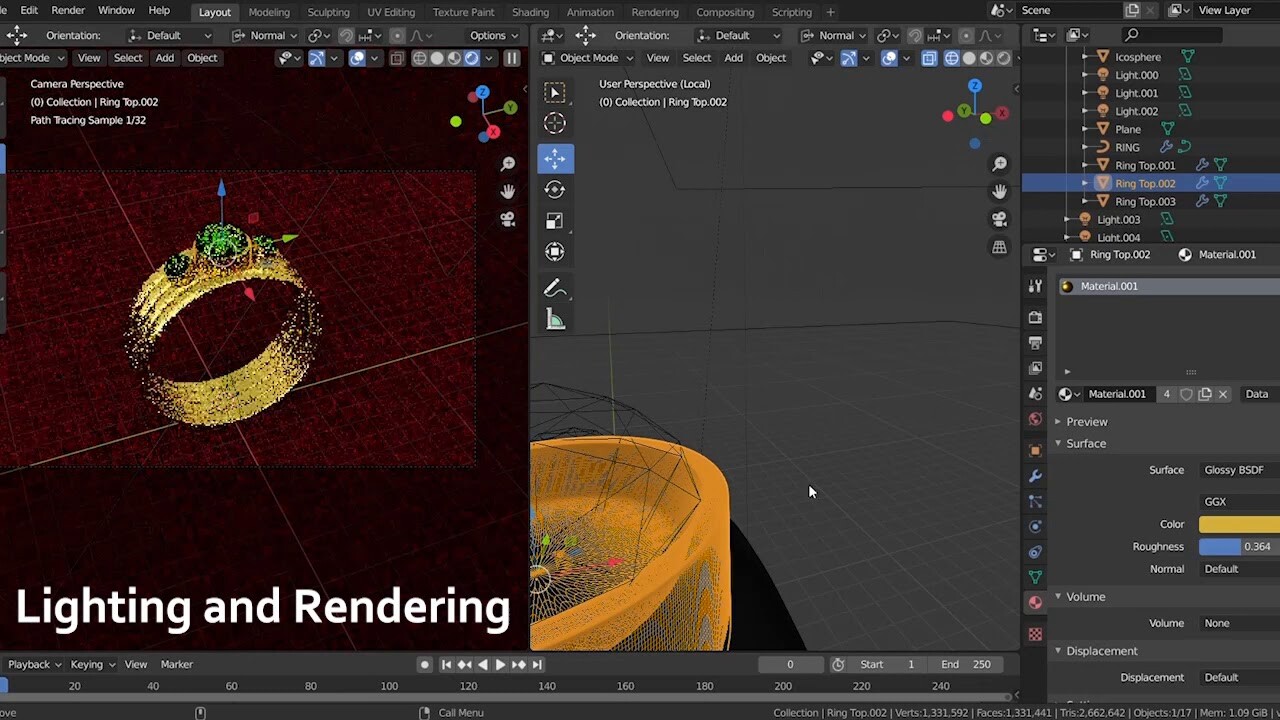The height and width of the screenshot is (720, 1280).
Task: Open the Object Mode dropdown
Action: [x=588, y=57]
